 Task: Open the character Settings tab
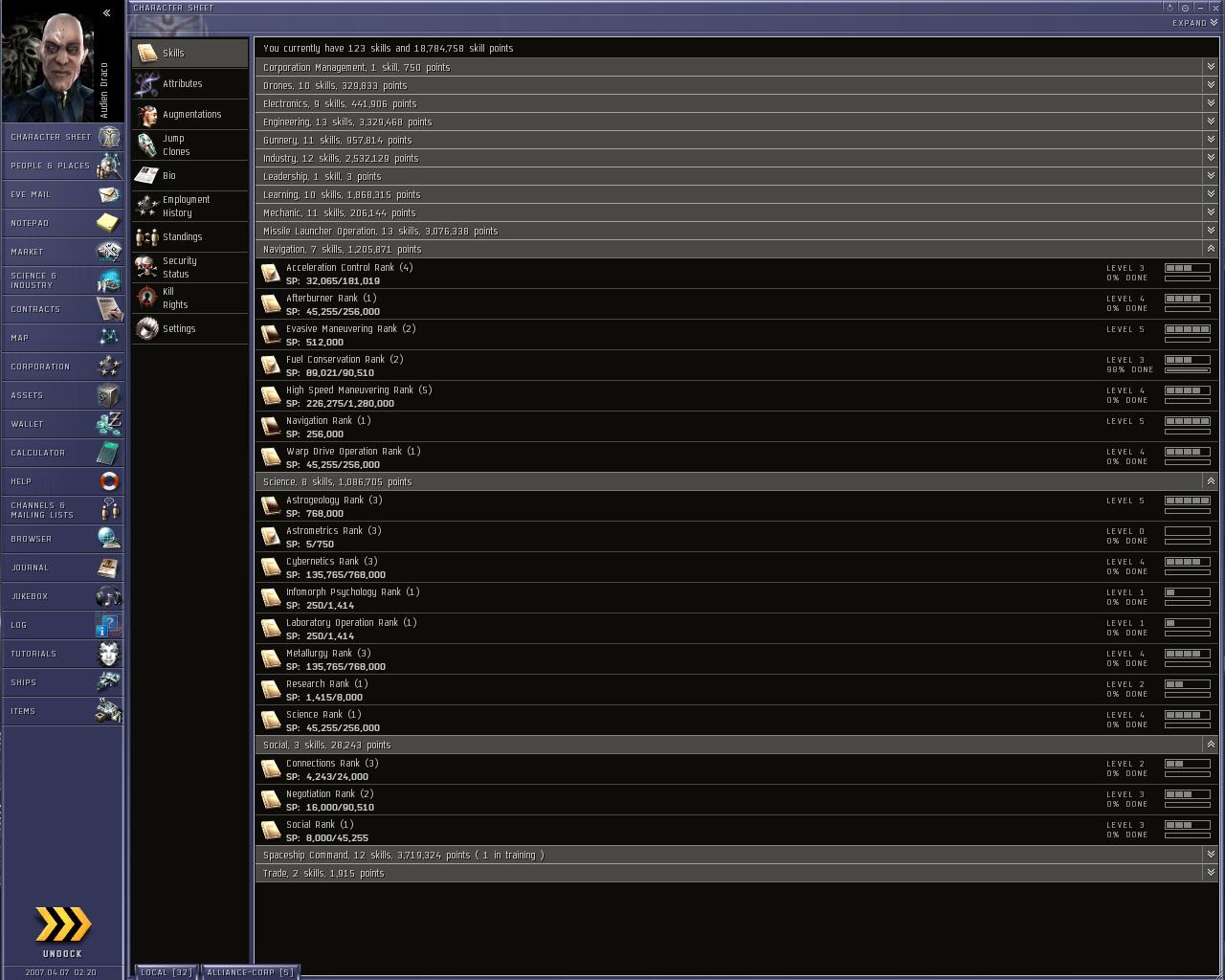pyautogui.click(x=189, y=328)
